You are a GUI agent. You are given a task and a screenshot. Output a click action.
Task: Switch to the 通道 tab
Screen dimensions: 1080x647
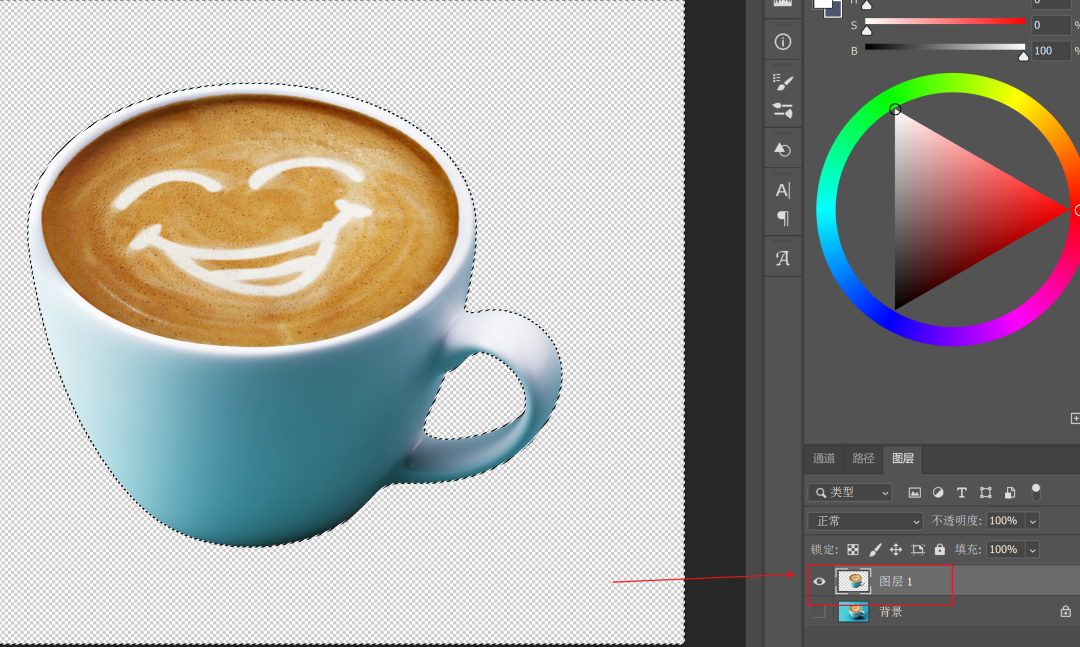(824, 459)
